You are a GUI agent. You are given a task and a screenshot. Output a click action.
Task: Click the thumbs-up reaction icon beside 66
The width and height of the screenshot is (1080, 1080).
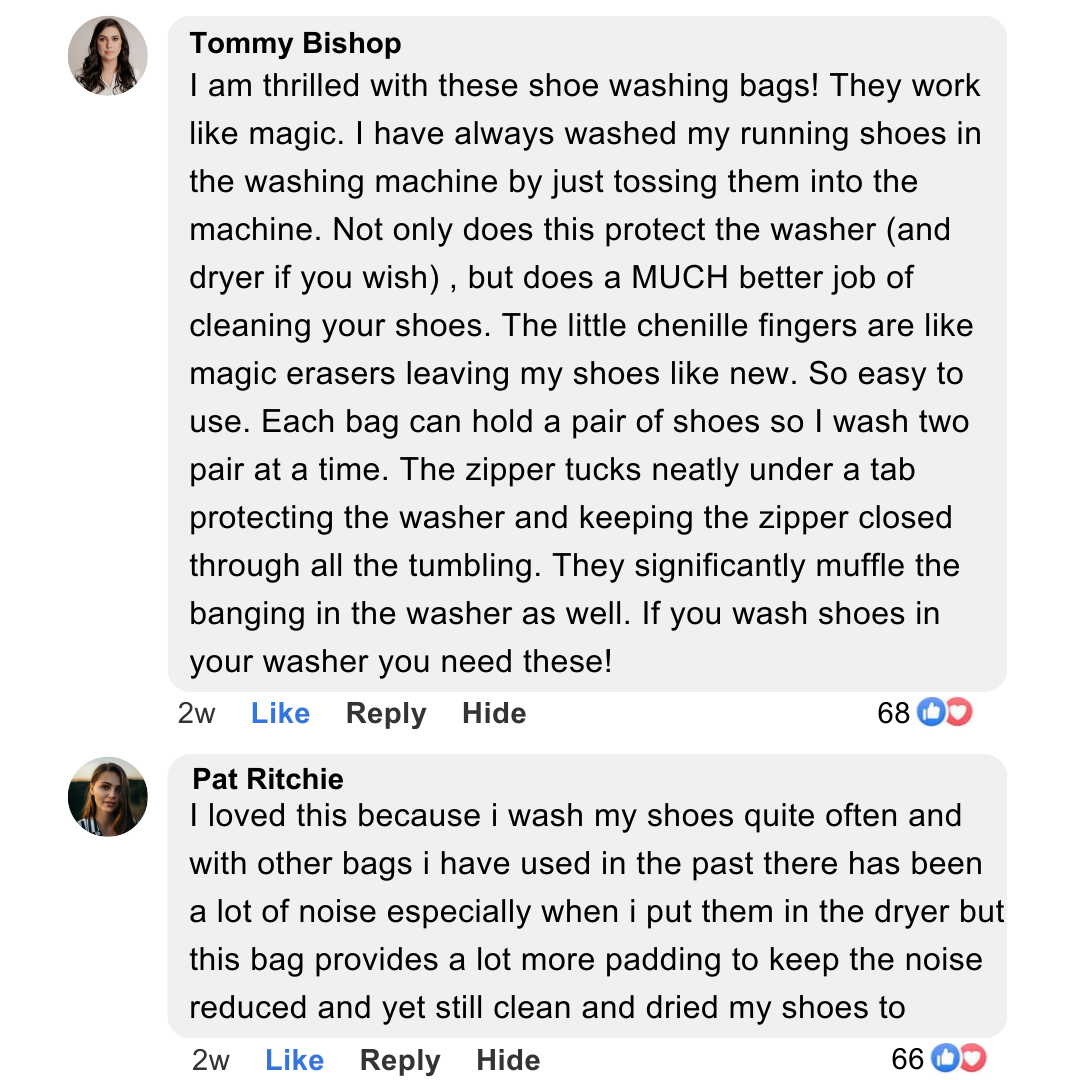click(x=944, y=1058)
